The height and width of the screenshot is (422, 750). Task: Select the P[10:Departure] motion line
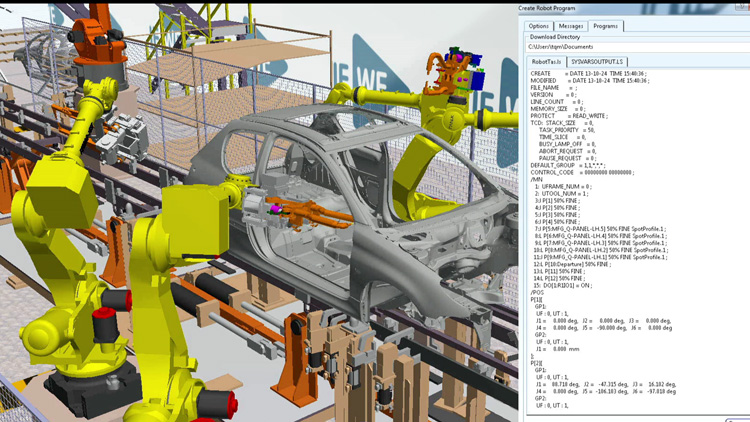(x=571, y=263)
